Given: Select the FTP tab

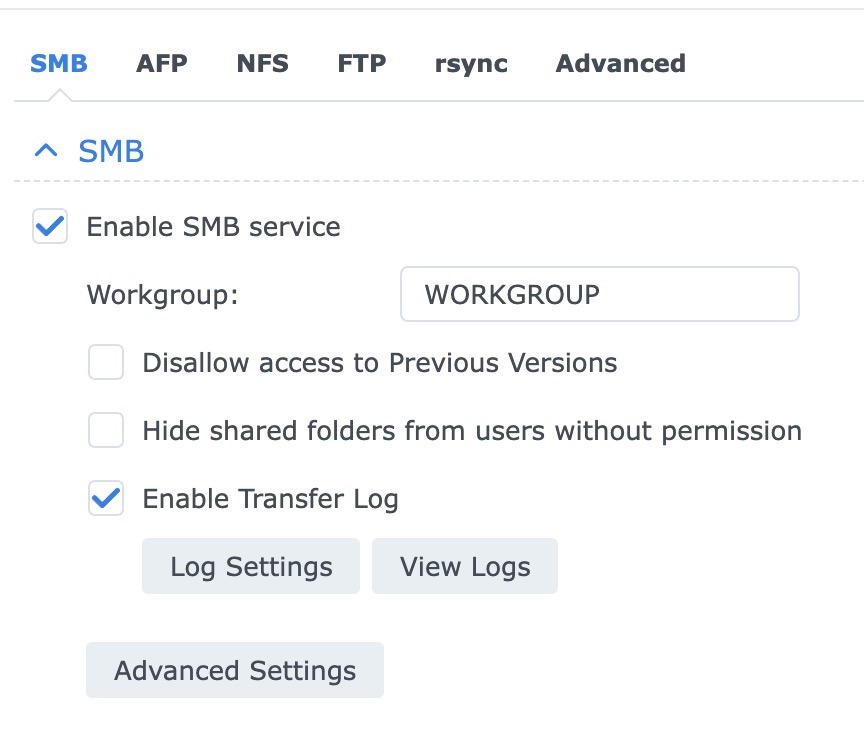Looking at the screenshot, I should (362, 64).
